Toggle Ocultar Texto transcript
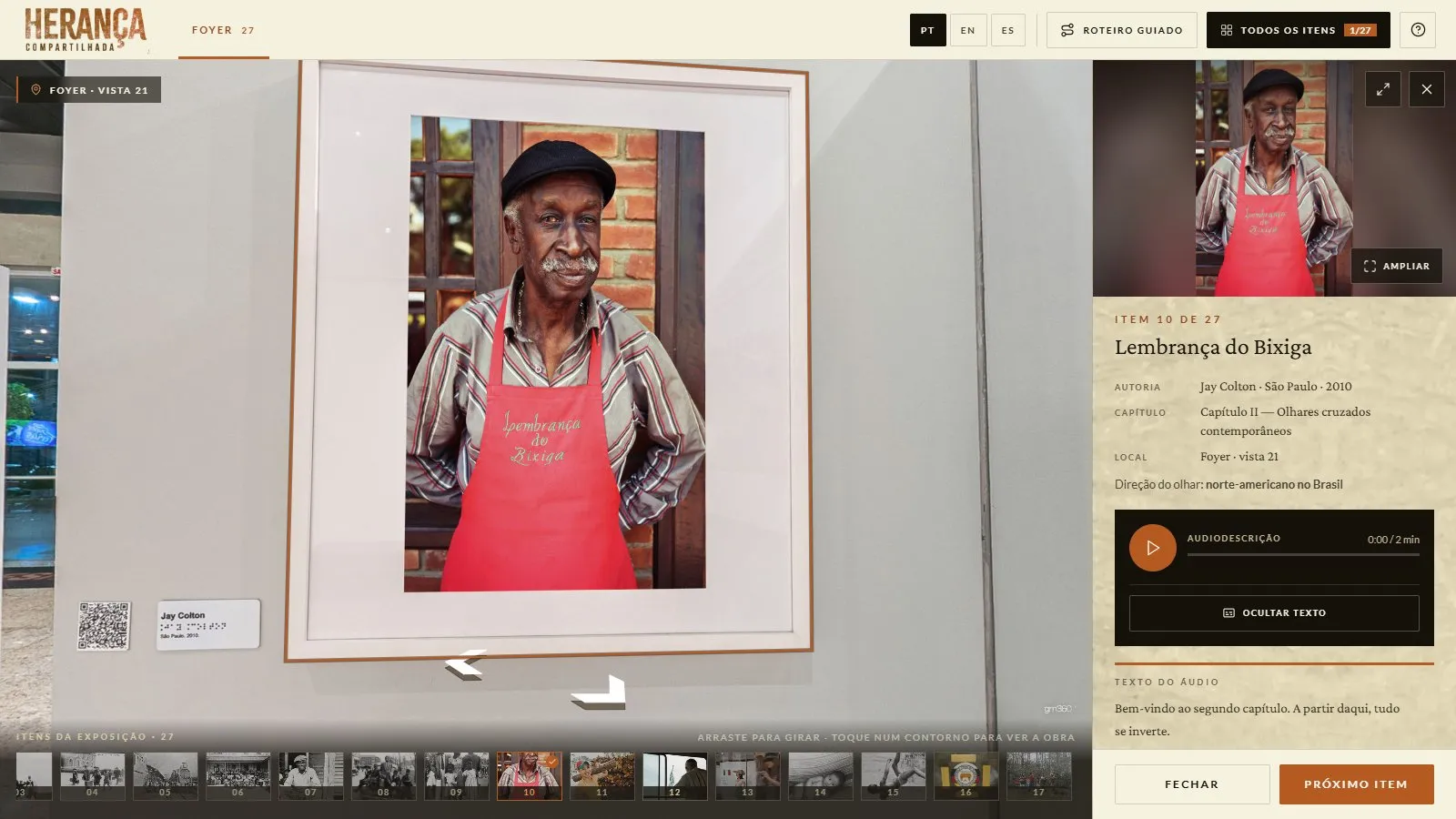Image resolution: width=1456 pixels, height=819 pixels. coord(1274,613)
